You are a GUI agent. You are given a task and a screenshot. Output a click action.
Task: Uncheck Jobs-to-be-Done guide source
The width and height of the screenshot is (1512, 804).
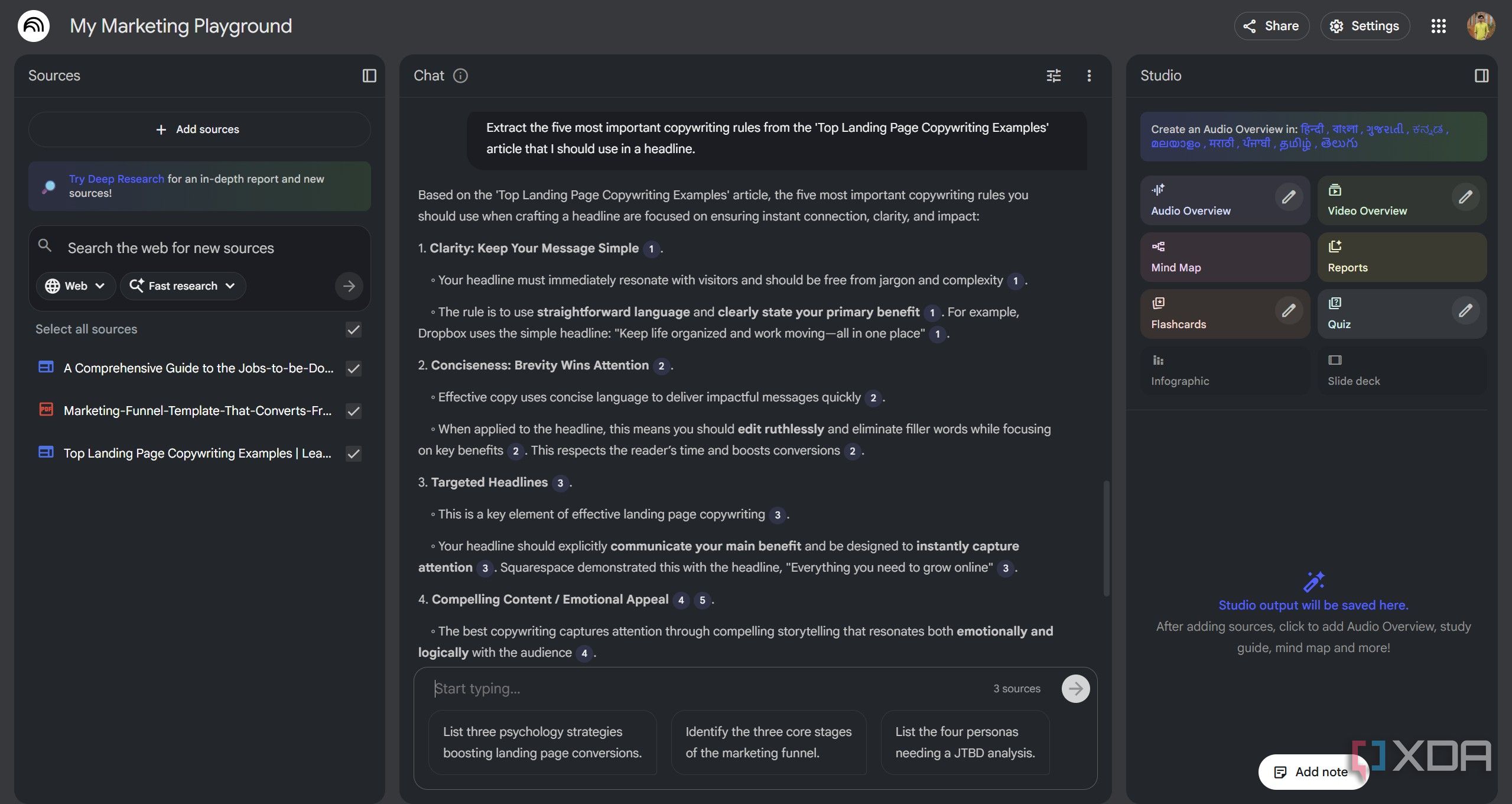coord(353,368)
